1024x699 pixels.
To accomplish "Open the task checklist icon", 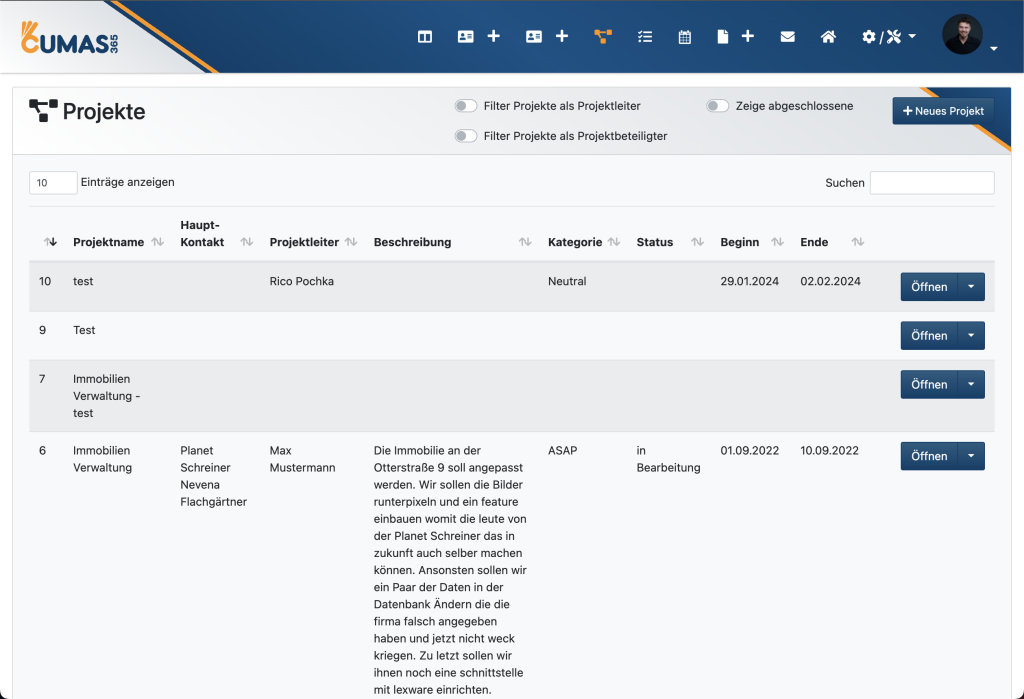I will 645,37.
